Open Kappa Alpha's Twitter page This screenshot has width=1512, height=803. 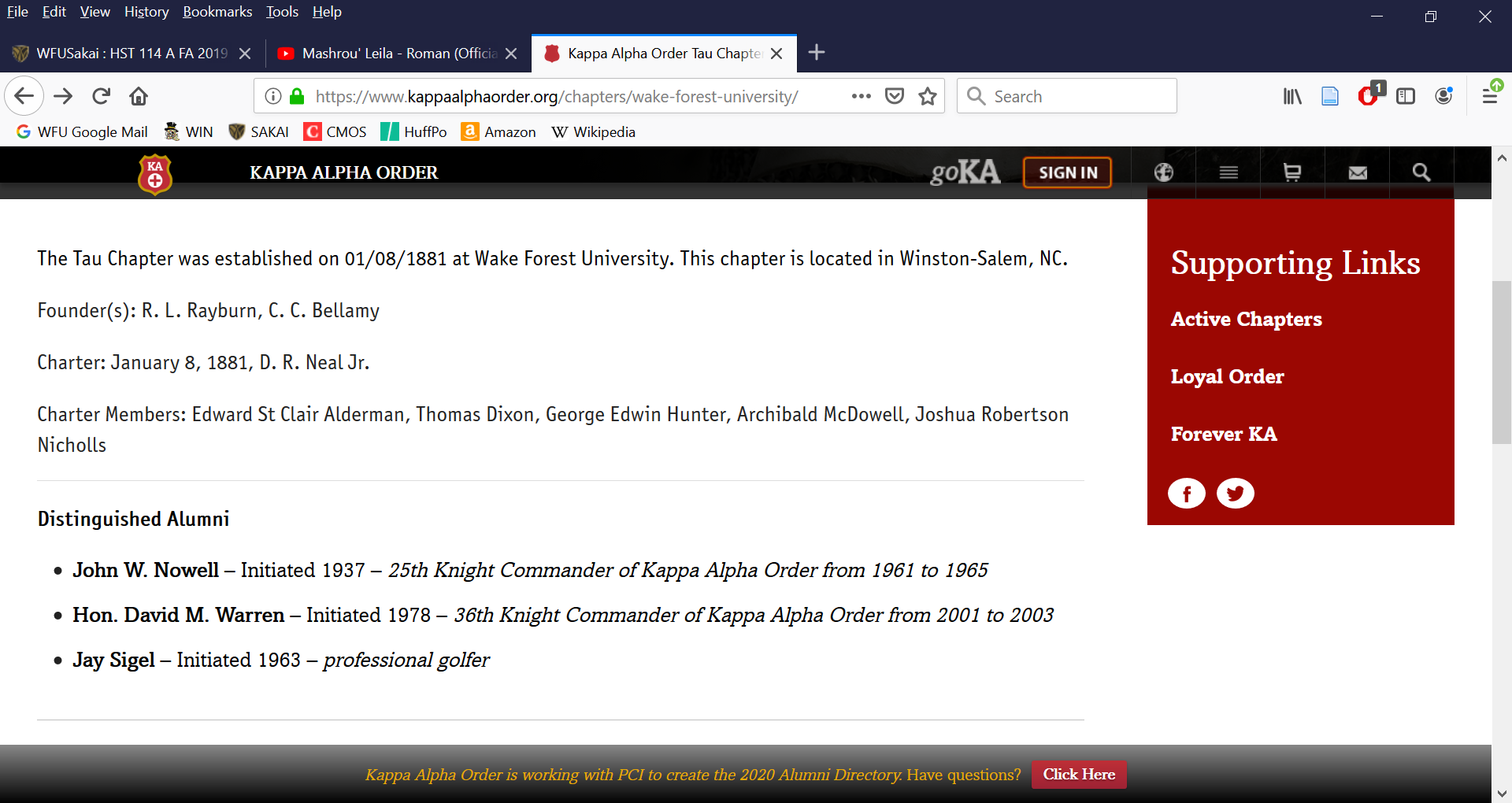coord(1236,494)
